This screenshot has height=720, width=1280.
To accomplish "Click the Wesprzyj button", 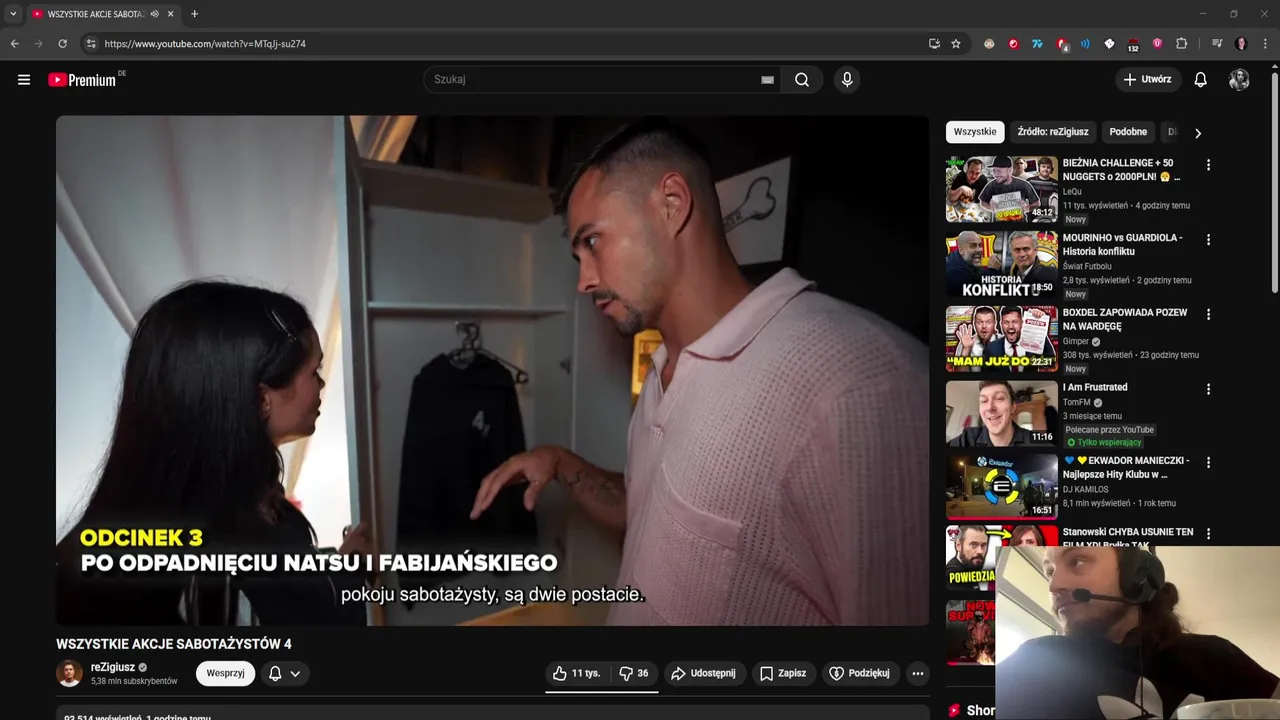I will 225,673.
